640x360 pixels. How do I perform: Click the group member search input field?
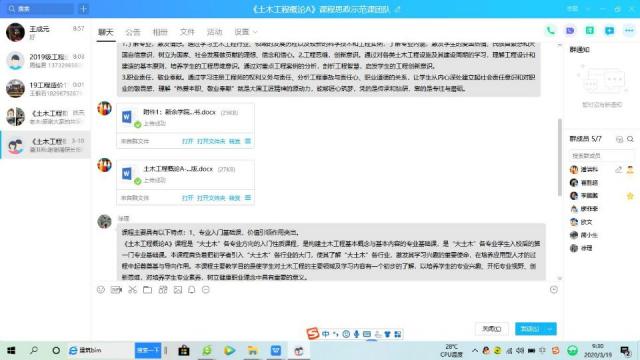coord(602,156)
